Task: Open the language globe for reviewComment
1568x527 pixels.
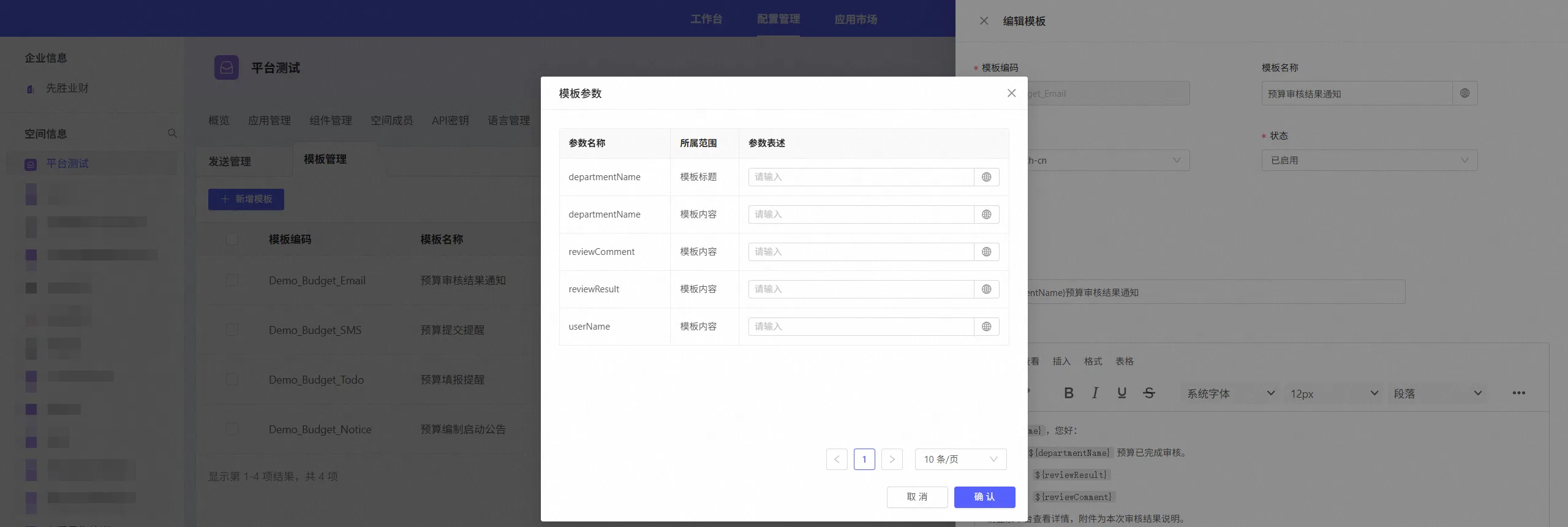Action: [986, 252]
